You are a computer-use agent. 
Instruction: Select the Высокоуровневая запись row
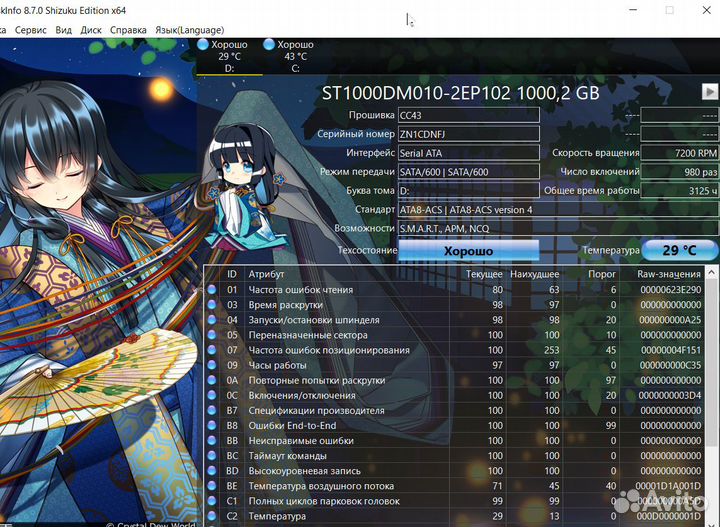click(455, 471)
